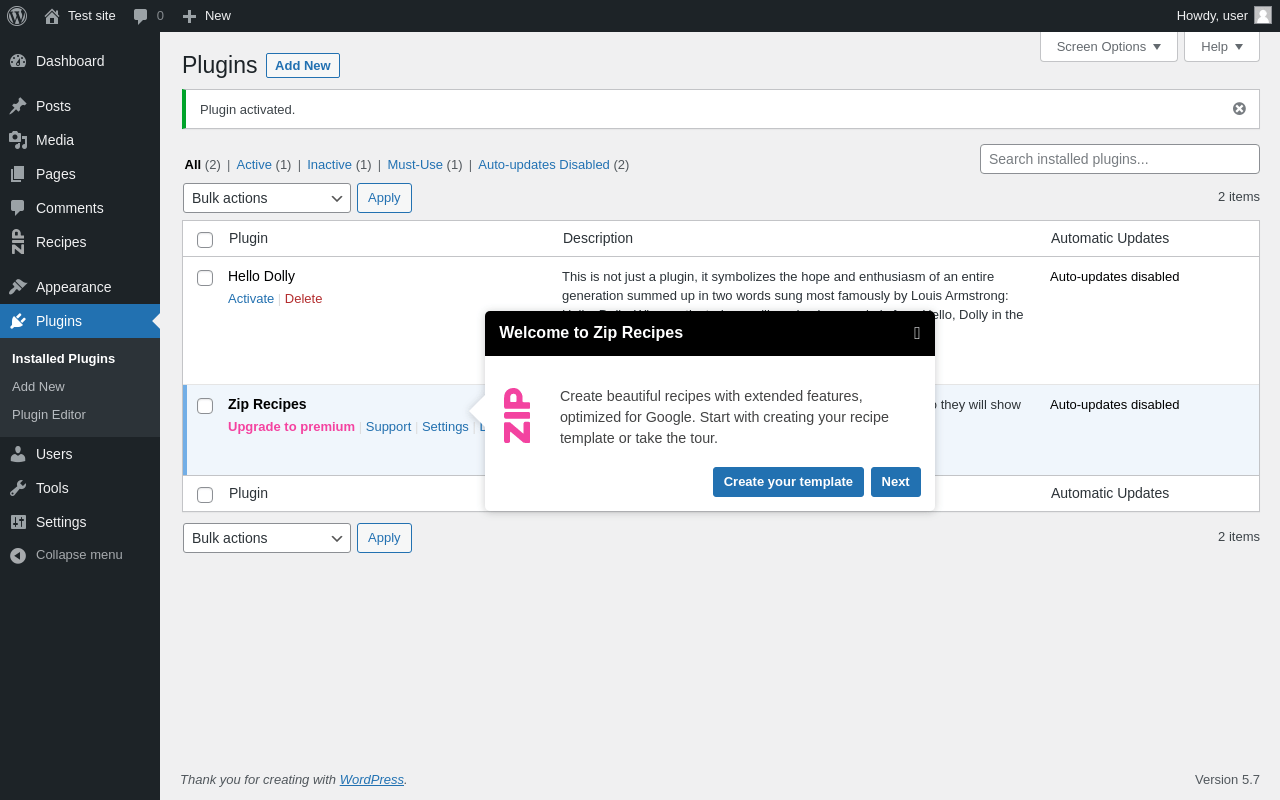
Task: Open the Posts menu item
Action: point(80,106)
